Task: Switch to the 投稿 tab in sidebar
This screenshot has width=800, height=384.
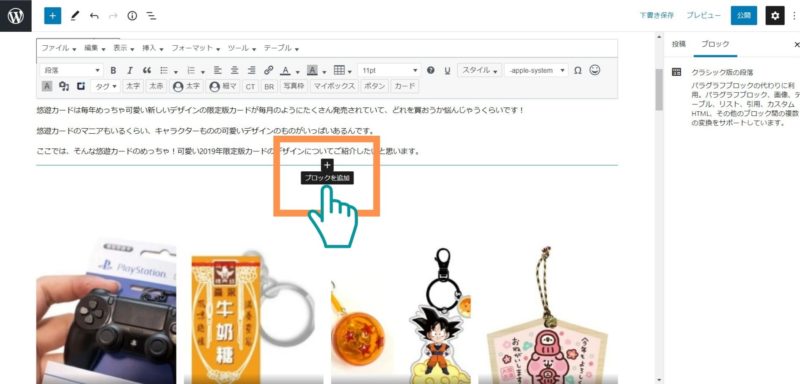Action: click(x=679, y=44)
